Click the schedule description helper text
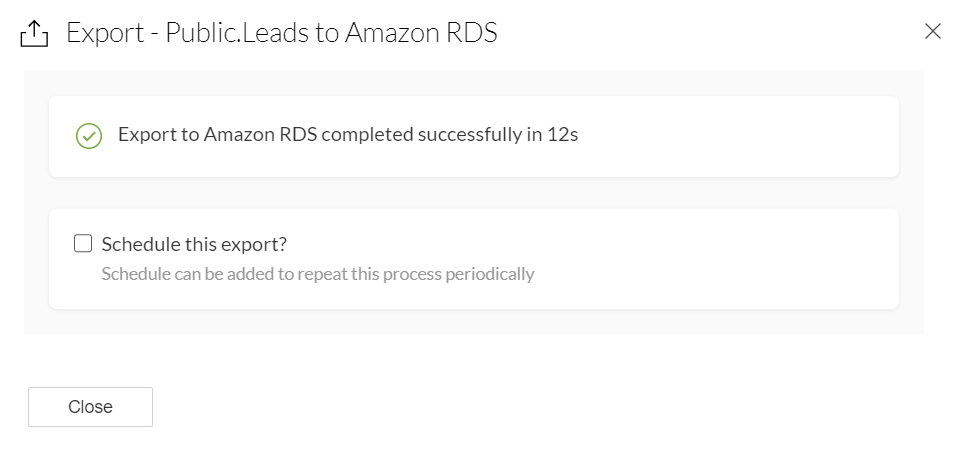 (318, 273)
